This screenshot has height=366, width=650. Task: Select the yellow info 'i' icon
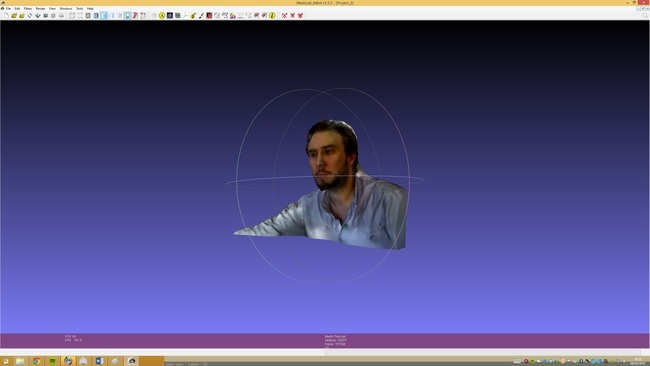[x=272, y=15]
